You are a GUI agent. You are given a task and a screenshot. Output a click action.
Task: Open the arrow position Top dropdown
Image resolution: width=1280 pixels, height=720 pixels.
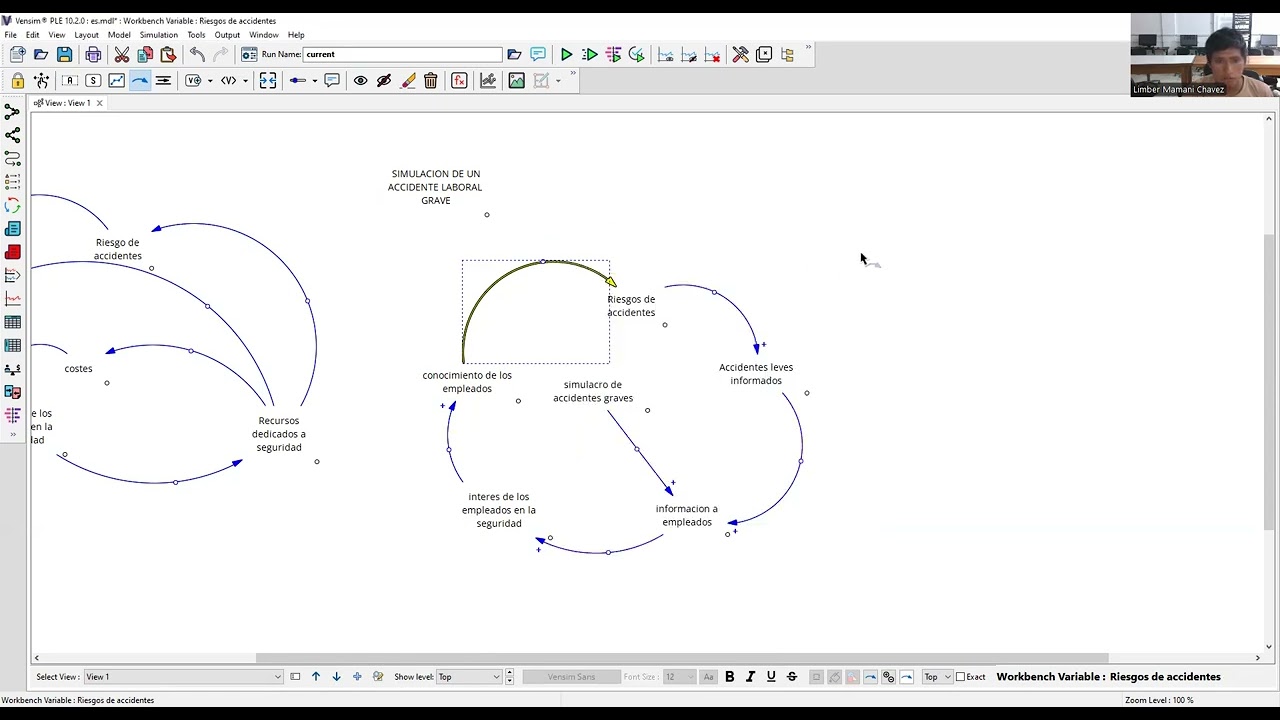(937, 677)
